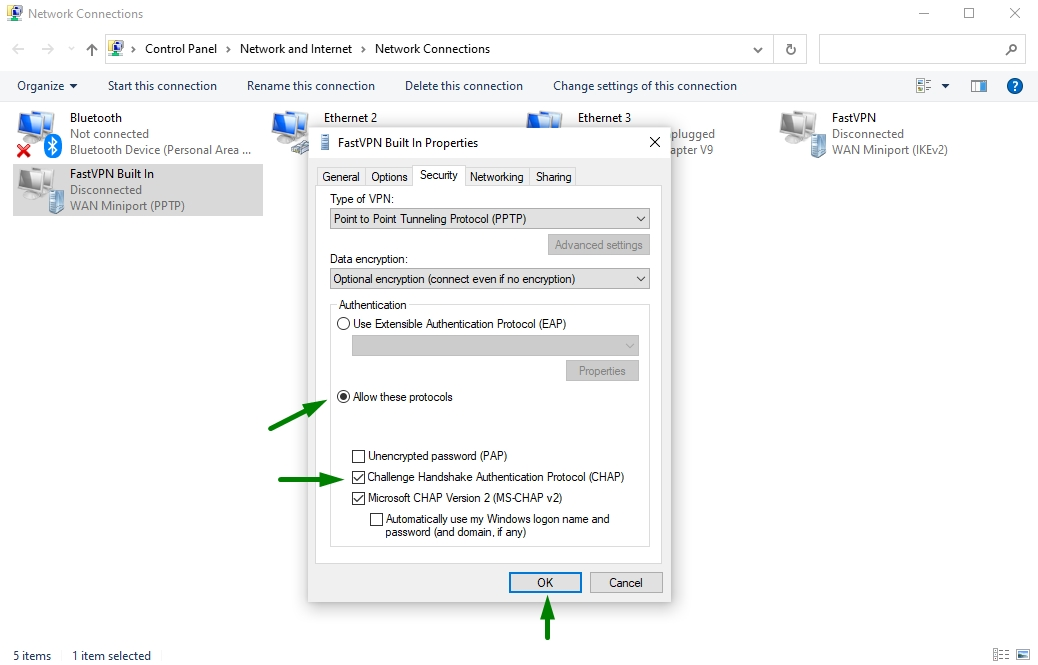Click Network Connections in the address bar
The height and width of the screenshot is (665, 1038).
pyautogui.click(x=432, y=49)
